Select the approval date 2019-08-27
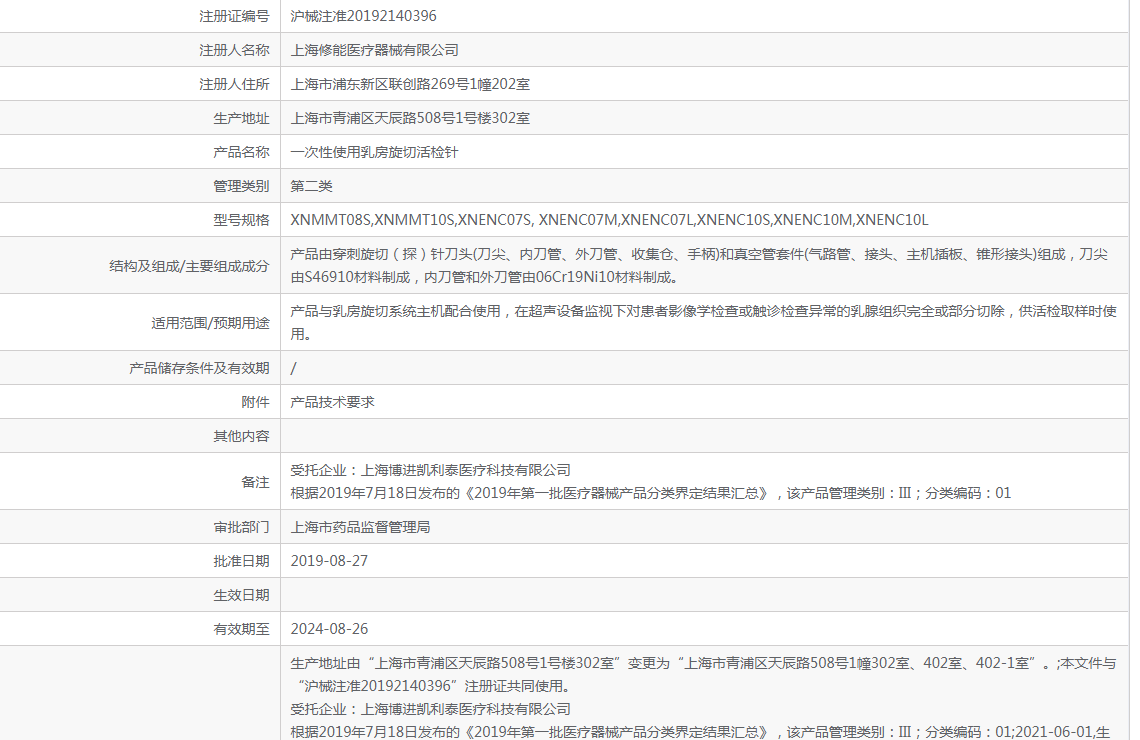Image resolution: width=1140 pixels, height=740 pixels. pos(329,561)
